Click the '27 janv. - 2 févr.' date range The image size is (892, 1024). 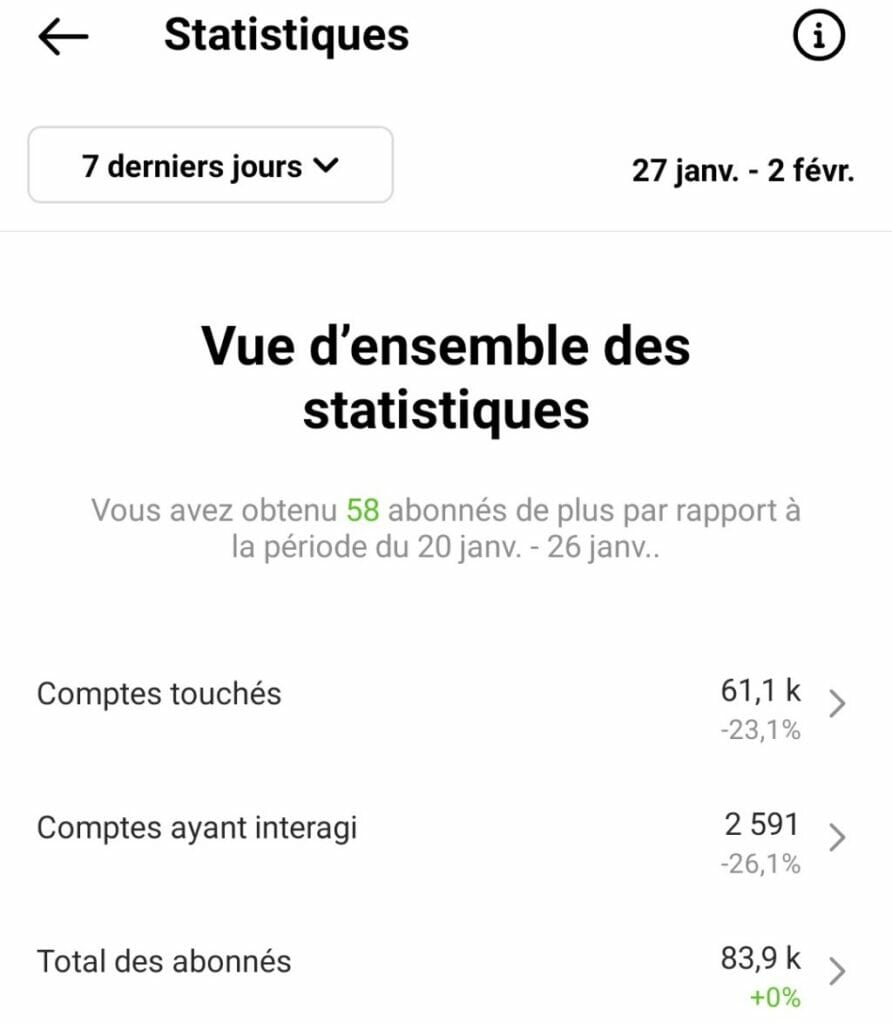(x=743, y=170)
